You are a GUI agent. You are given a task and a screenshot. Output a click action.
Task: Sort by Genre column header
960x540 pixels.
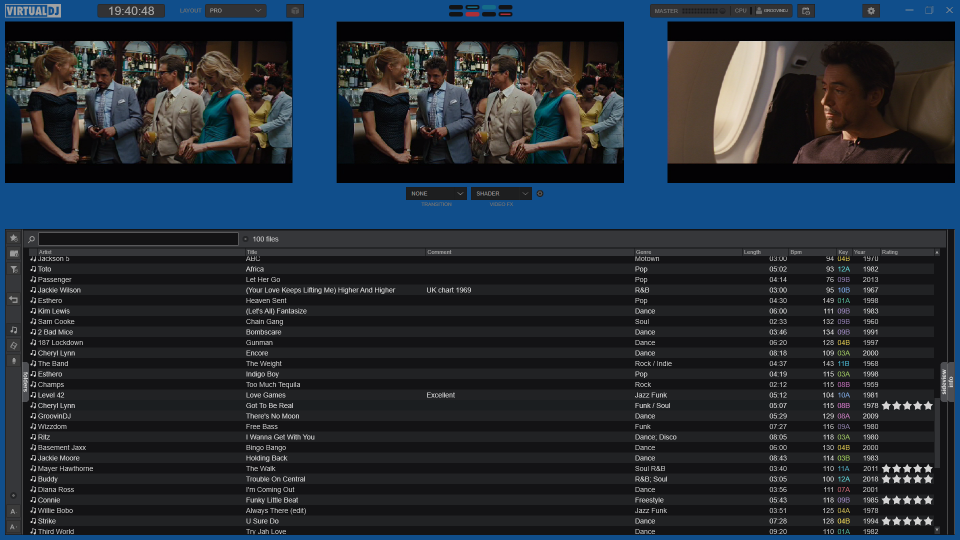tap(687, 252)
